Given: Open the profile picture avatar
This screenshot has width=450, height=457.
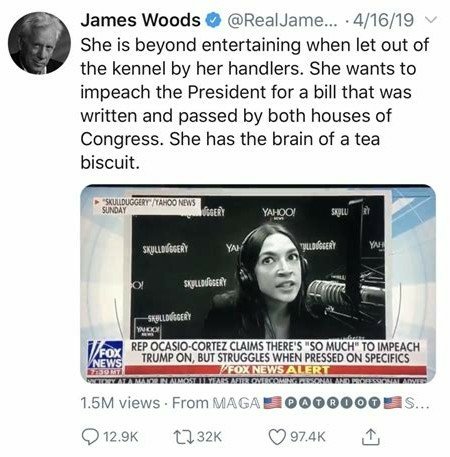Looking at the screenshot, I should [39, 43].
